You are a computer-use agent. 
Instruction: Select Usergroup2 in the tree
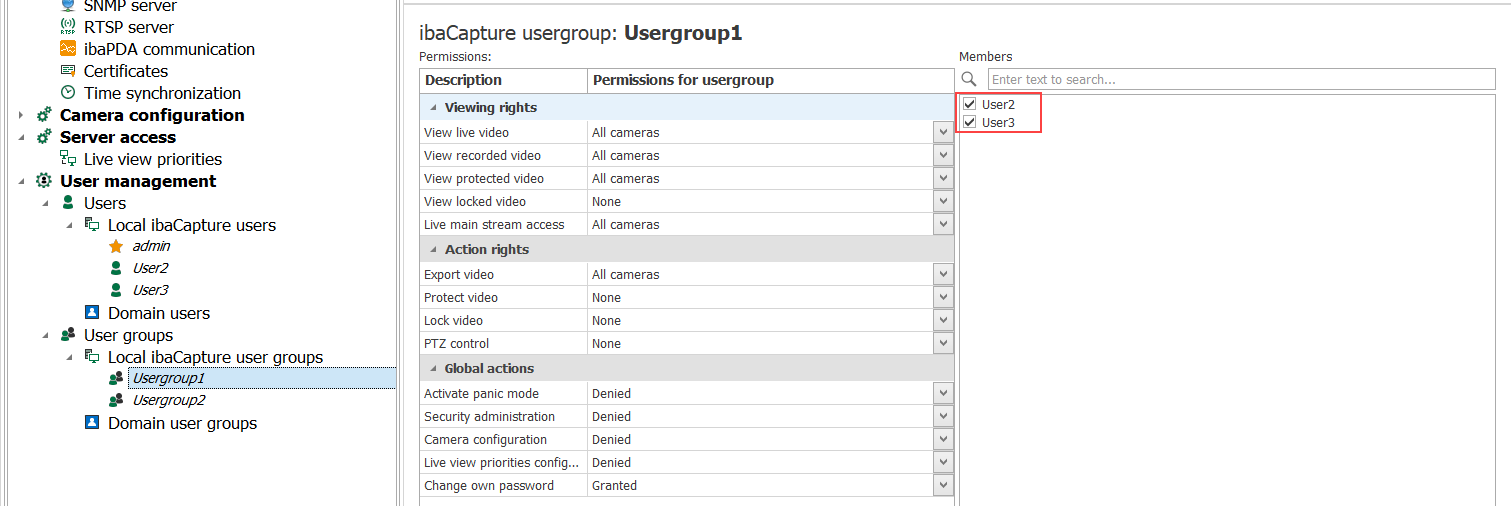pos(169,400)
